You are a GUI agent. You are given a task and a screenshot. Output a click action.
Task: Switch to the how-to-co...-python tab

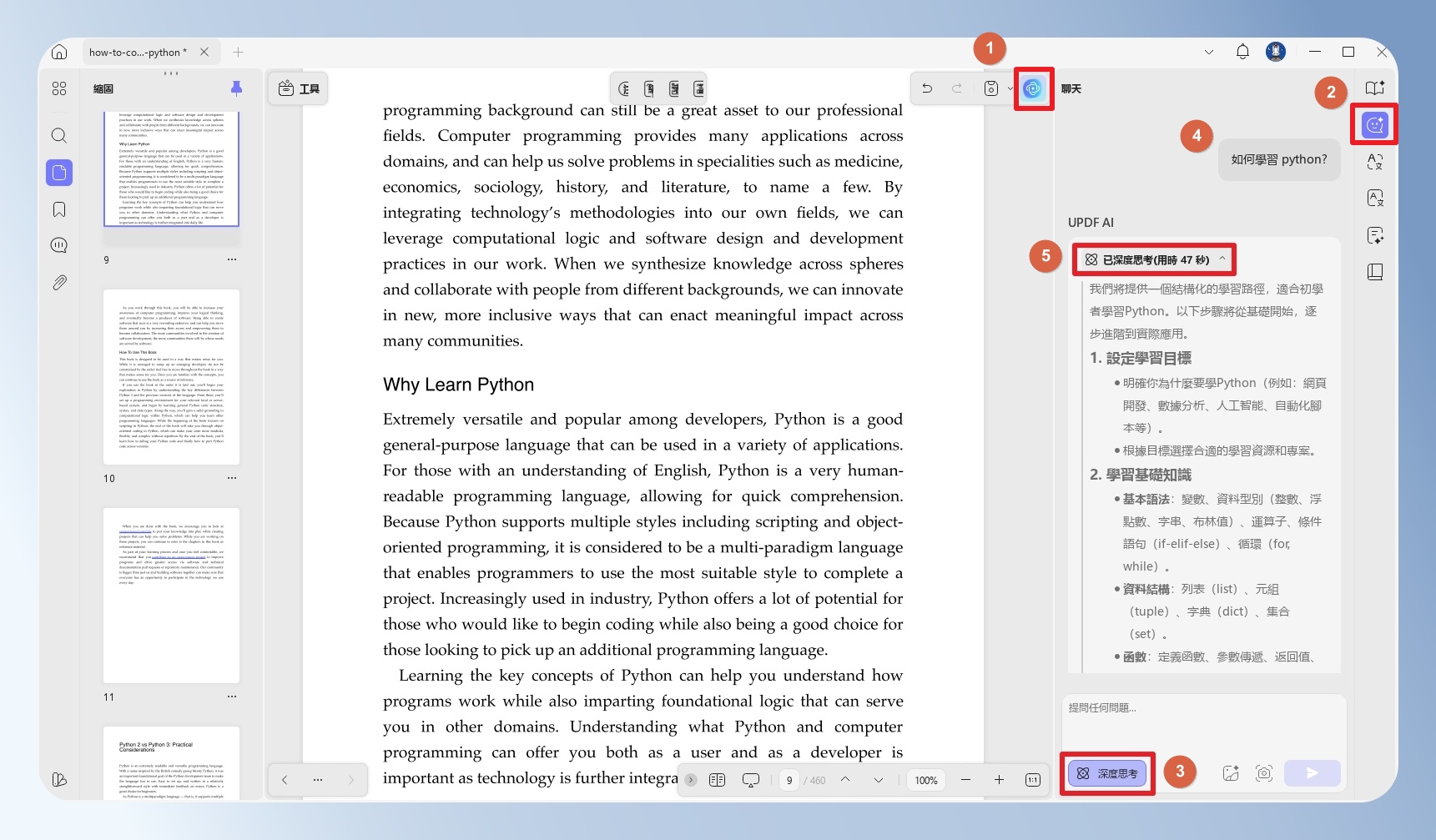coord(138,52)
